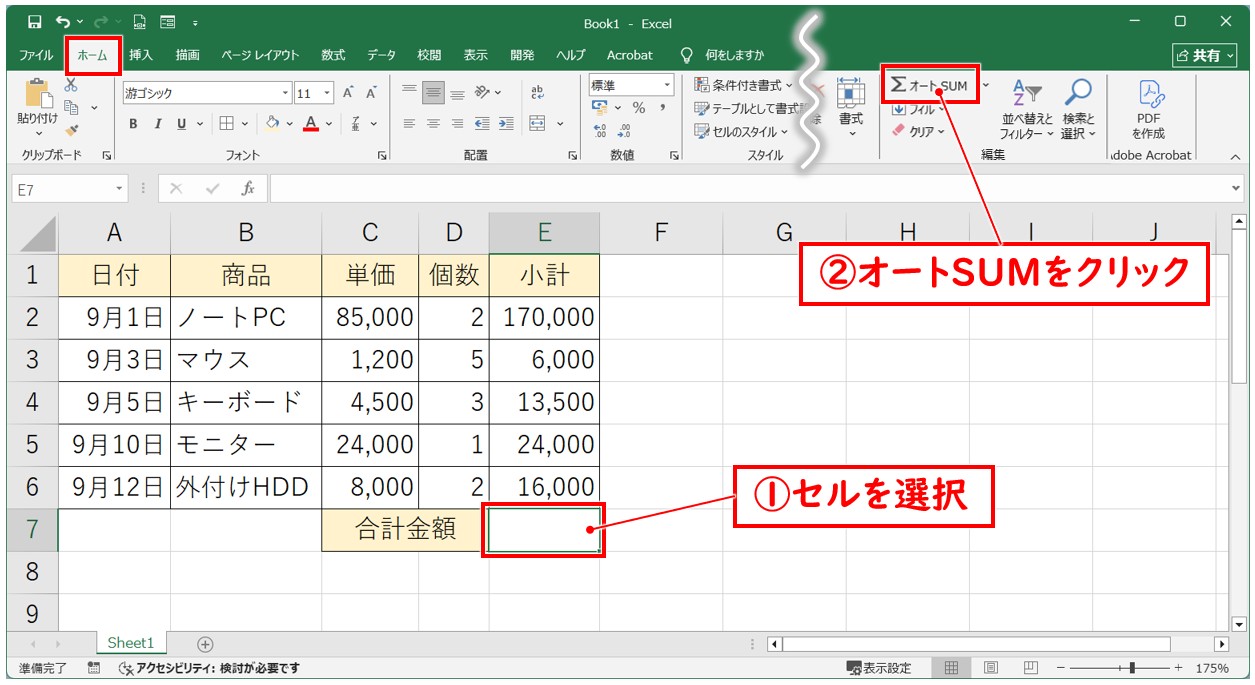Click the Undo arrow icon
The width and height of the screenshot is (1255, 685).
click(63, 22)
